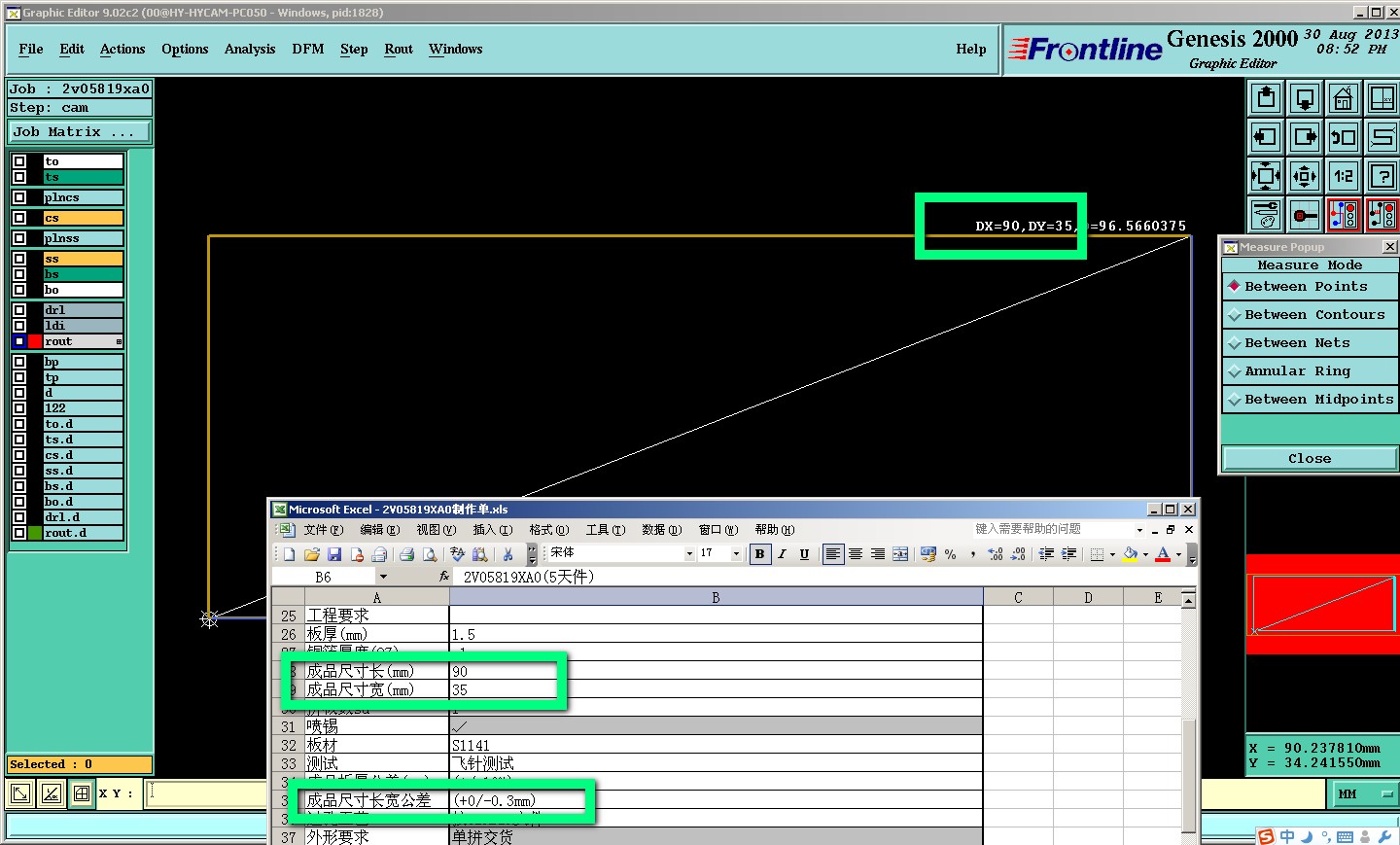Click the pan down view icon
The height and width of the screenshot is (845, 1400).
pos(1305,98)
